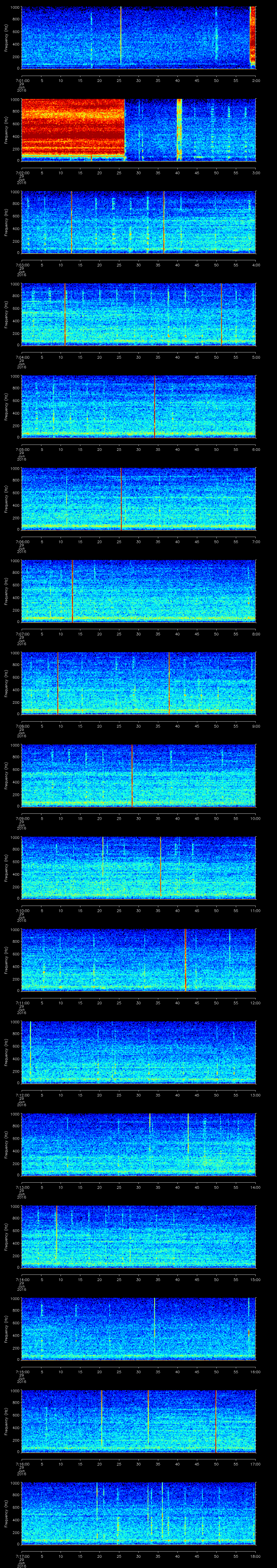Click the '7:04:00' start time label
Screen dimensions: 277x1568
(22, 357)
